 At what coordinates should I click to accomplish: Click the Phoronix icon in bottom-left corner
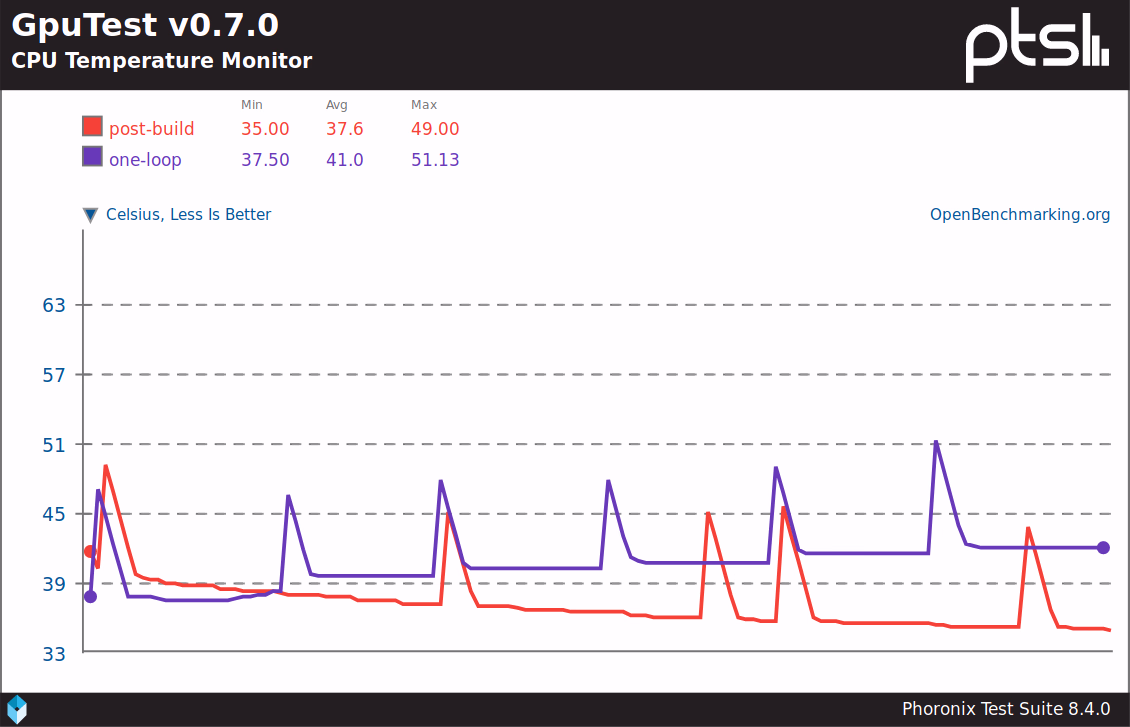[x=17, y=709]
